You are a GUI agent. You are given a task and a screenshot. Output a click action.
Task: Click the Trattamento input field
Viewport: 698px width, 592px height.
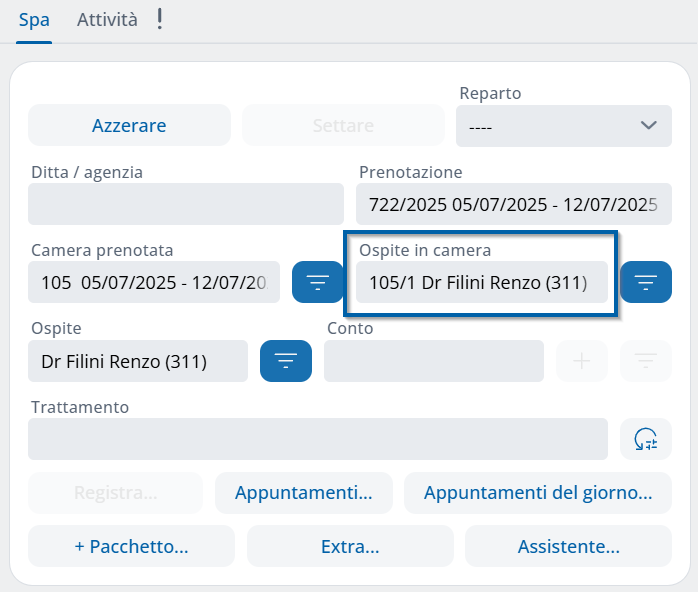click(318, 439)
